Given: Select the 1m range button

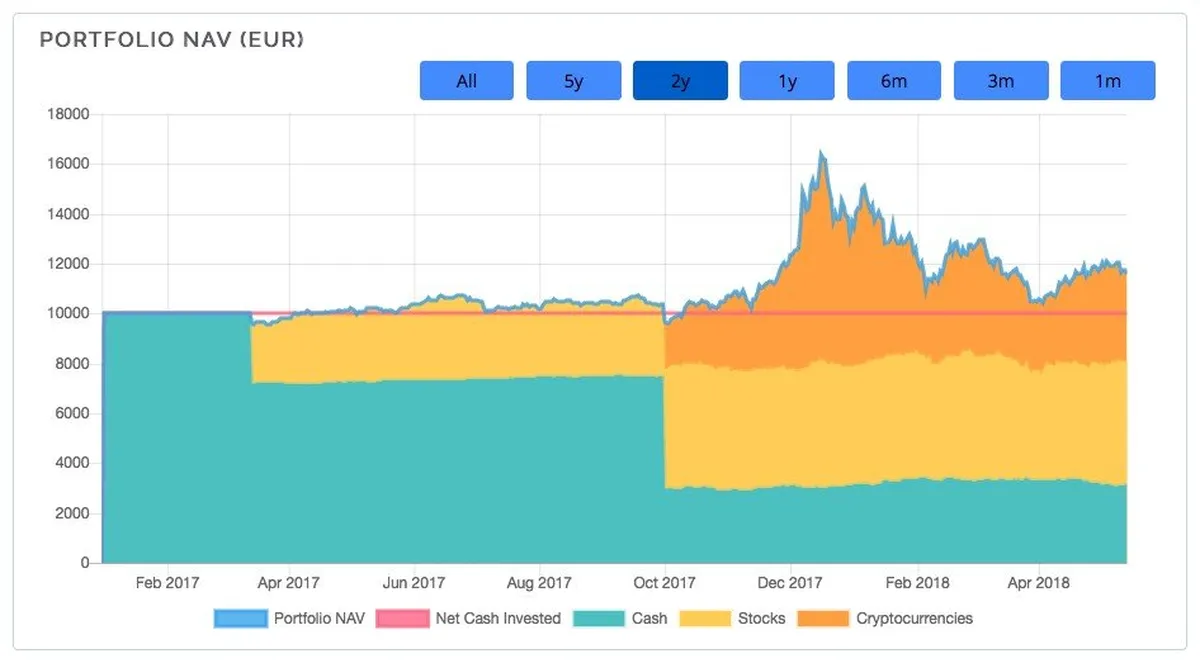Looking at the screenshot, I should 1108,81.
